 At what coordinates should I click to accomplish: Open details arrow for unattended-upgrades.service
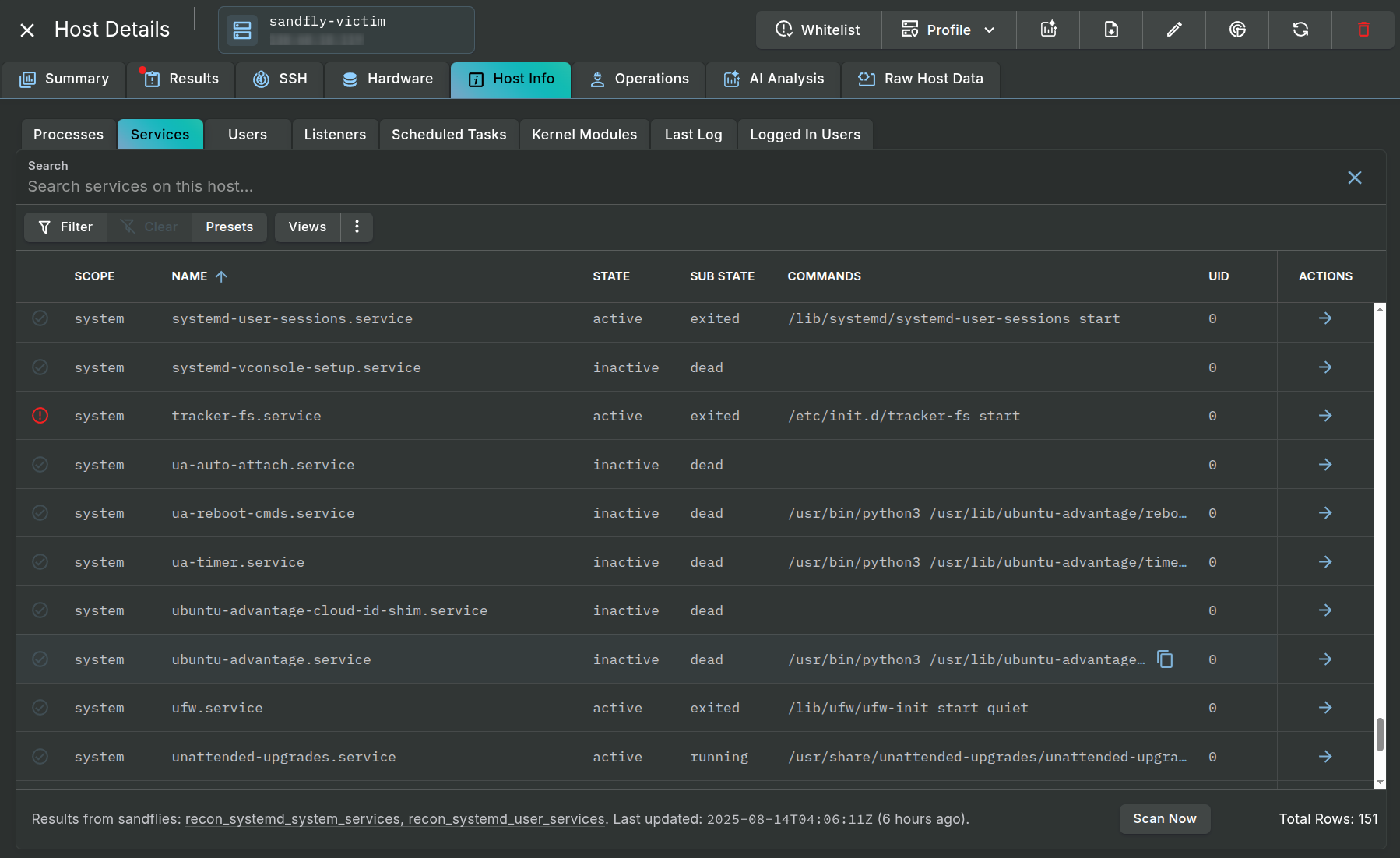pos(1325,757)
